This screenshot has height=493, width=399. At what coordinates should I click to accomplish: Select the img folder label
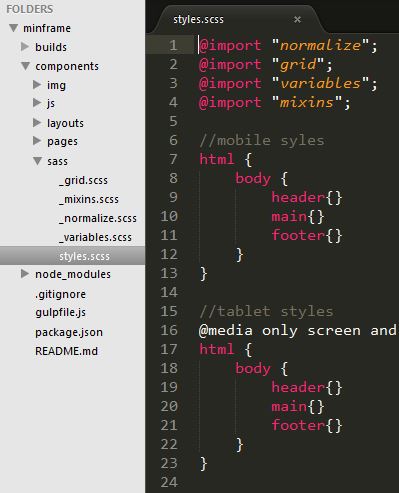click(x=56, y=85)
